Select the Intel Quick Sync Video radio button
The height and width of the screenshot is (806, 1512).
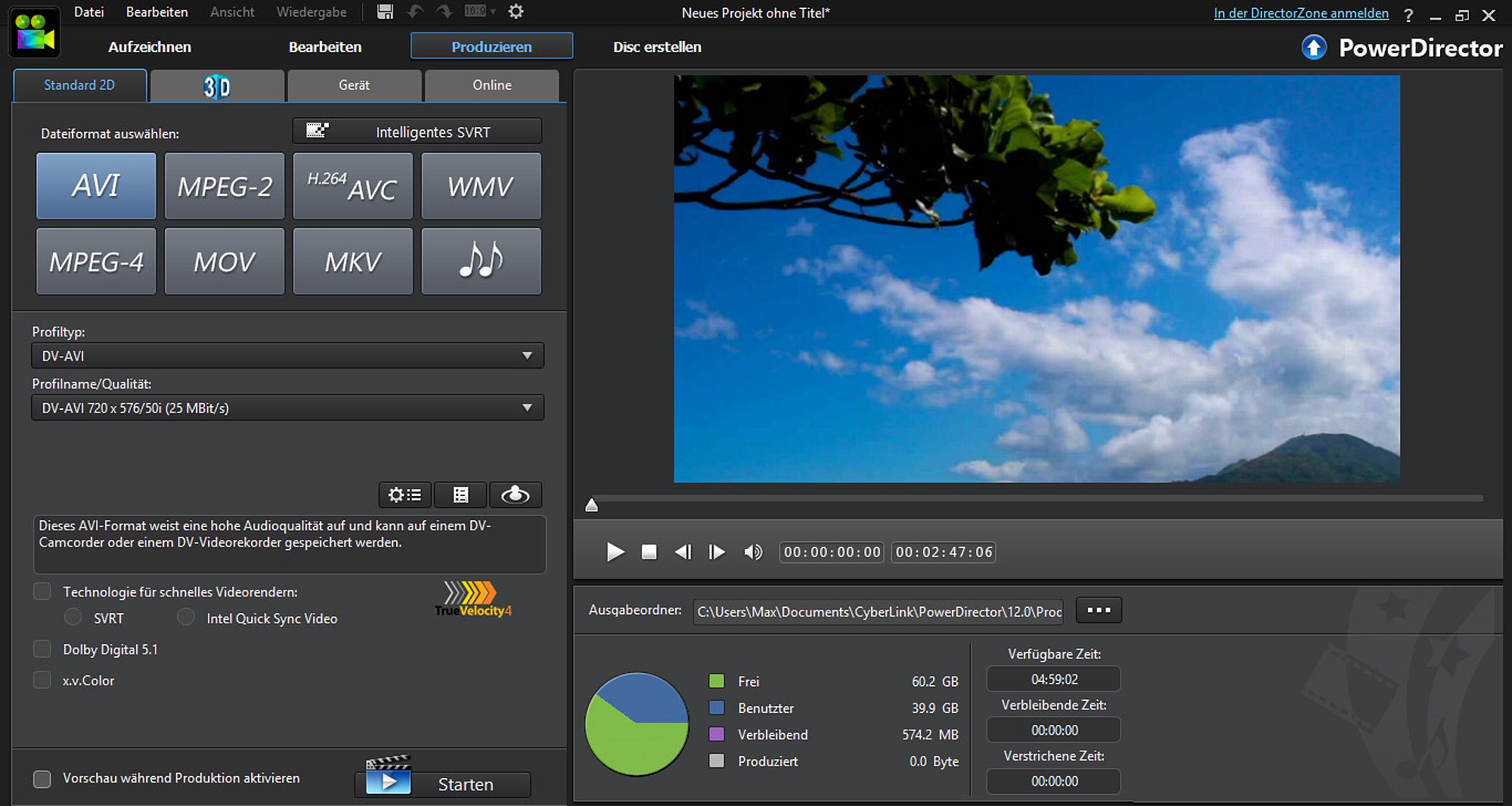pos(186,618)
